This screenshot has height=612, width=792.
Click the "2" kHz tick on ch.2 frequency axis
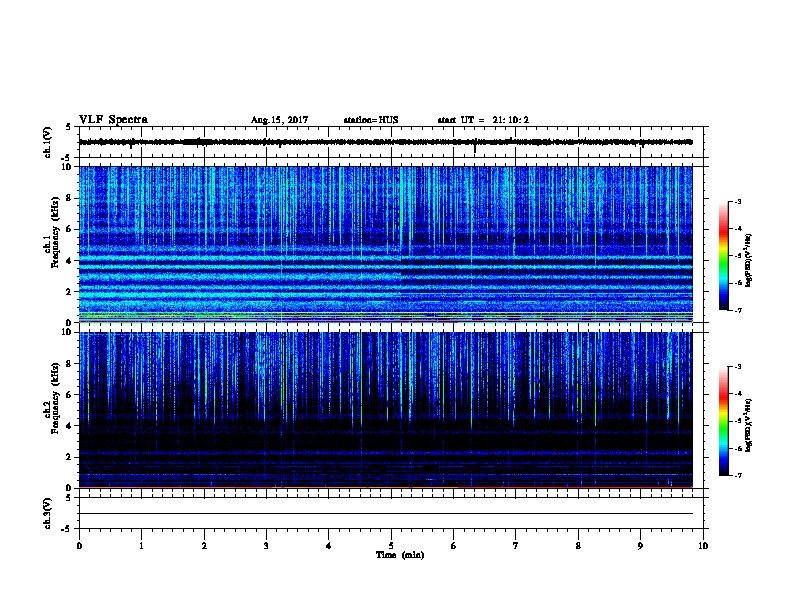tap(69, 457)
